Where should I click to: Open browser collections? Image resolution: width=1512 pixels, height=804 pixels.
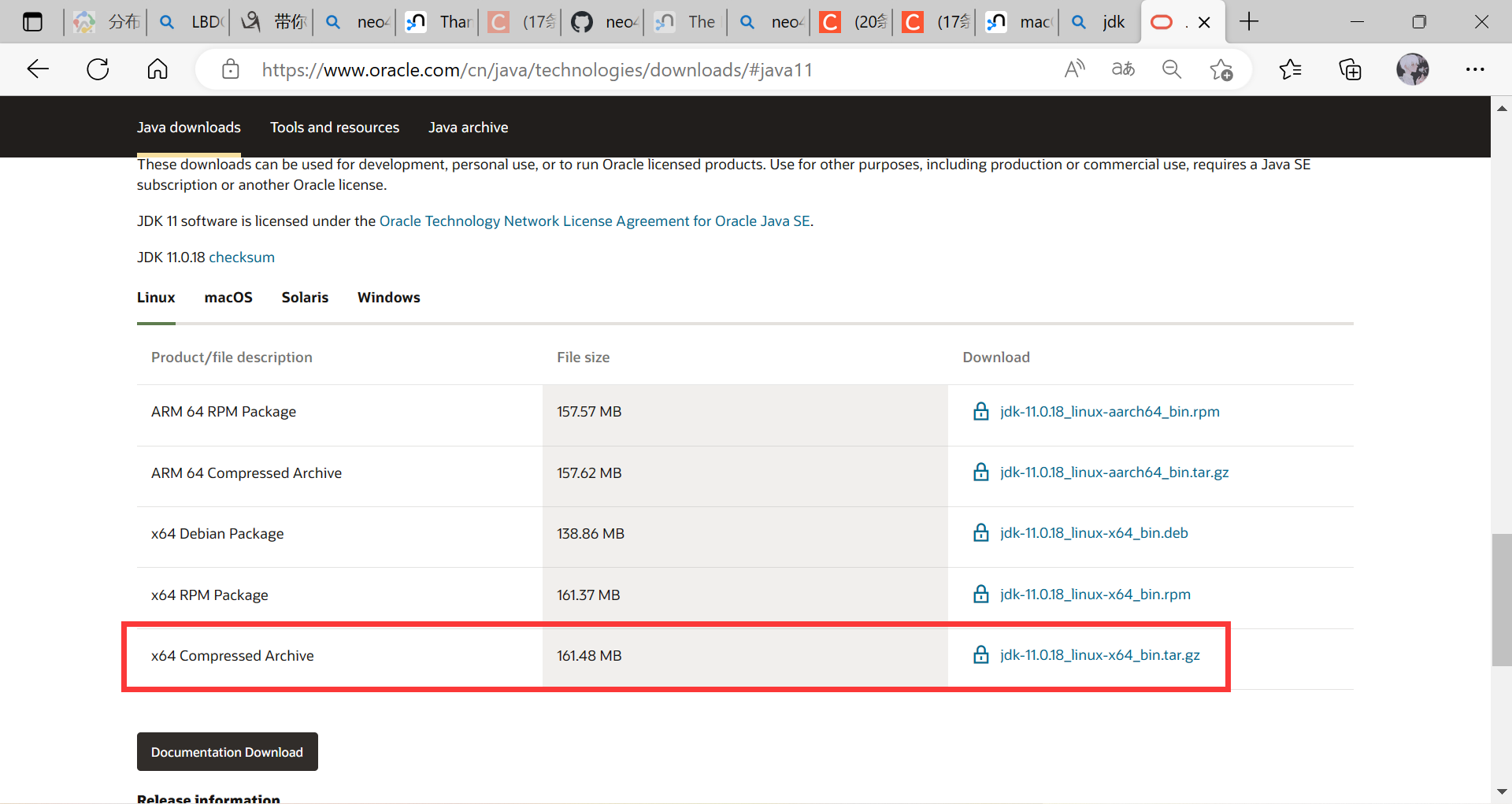pyautogui.click(x=1350, y=69)
